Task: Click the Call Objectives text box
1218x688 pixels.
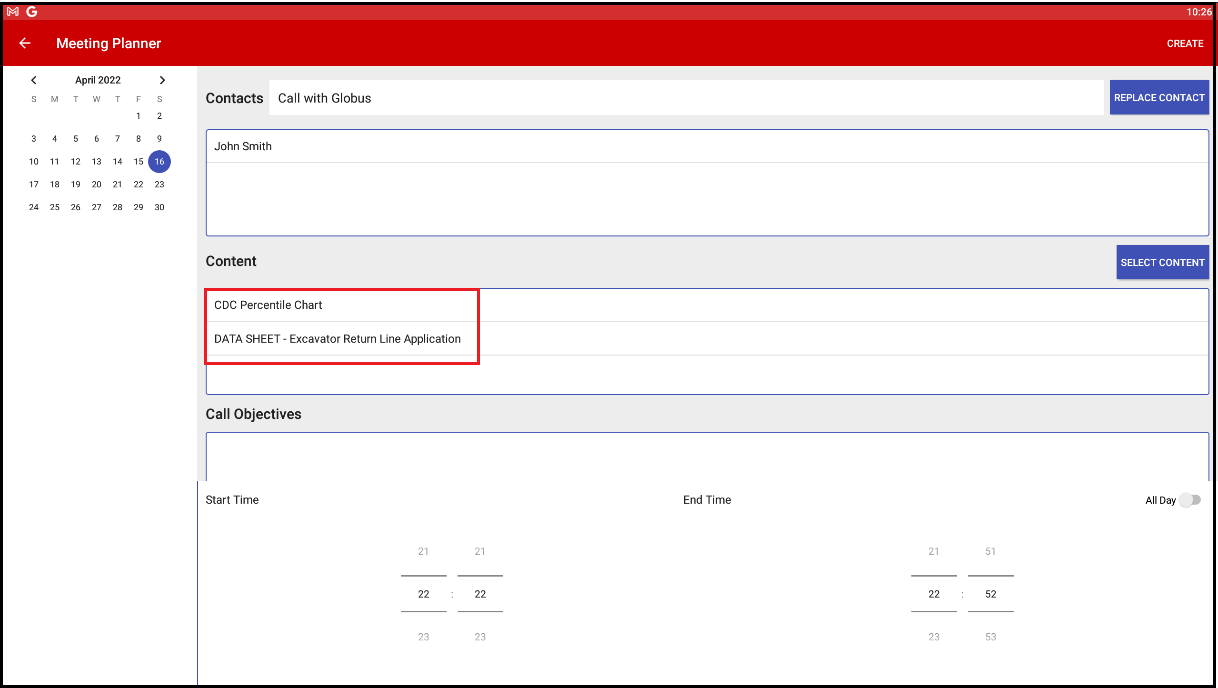Action: [x=706, y=456]
